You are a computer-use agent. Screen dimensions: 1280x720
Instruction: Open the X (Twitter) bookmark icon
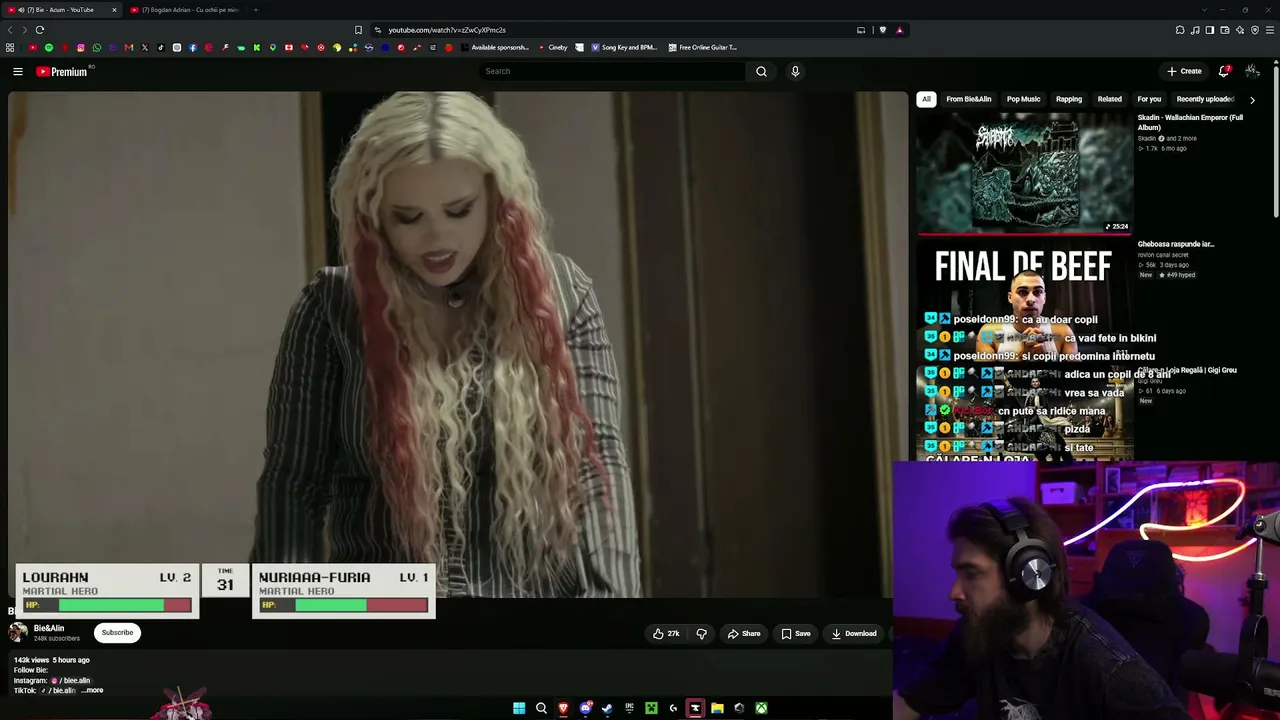click(x=145, y=47)
